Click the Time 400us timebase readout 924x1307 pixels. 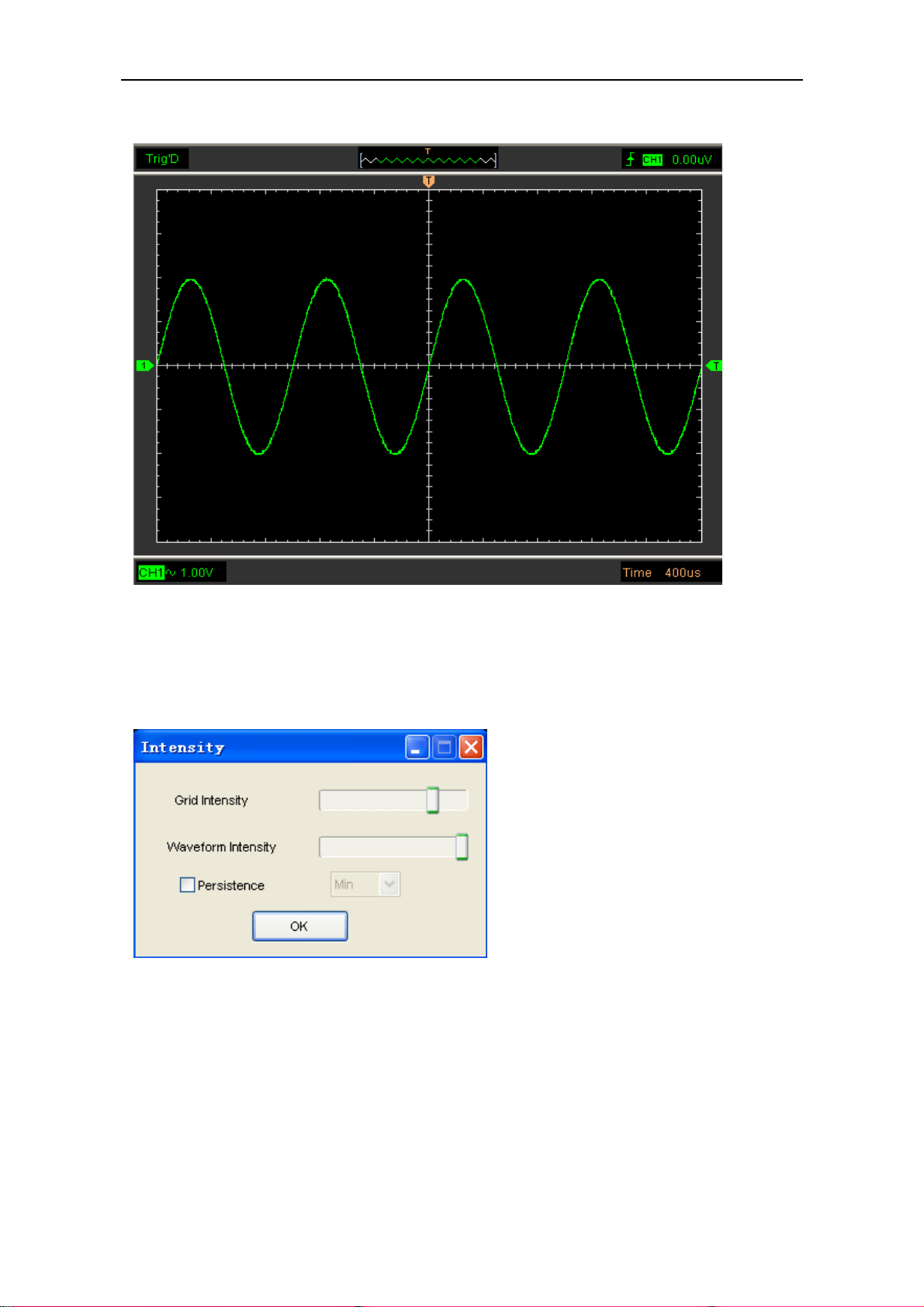pos(662,572)
